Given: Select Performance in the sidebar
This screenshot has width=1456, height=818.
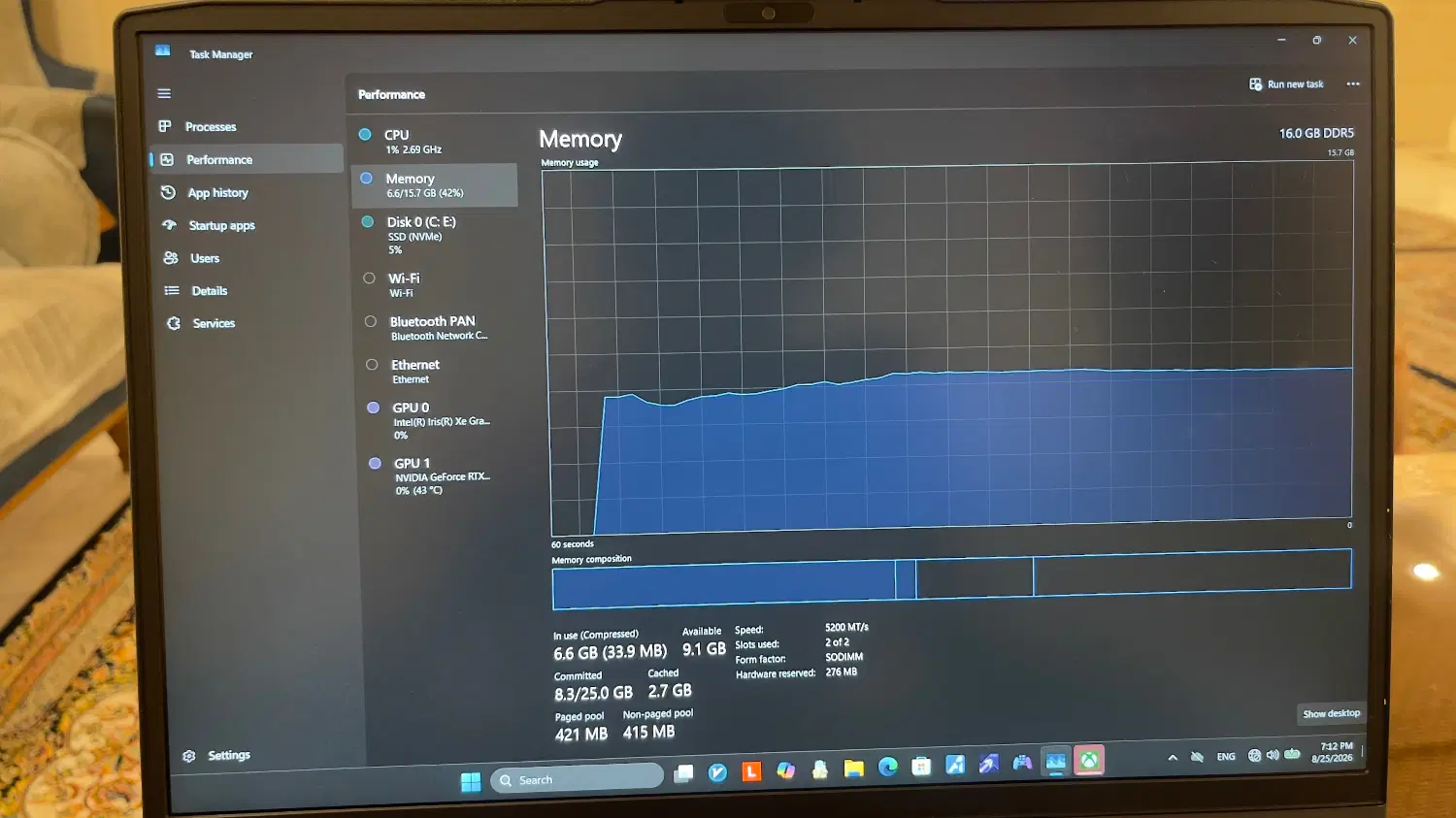Looking at the screenshot, I should [247, 159].
